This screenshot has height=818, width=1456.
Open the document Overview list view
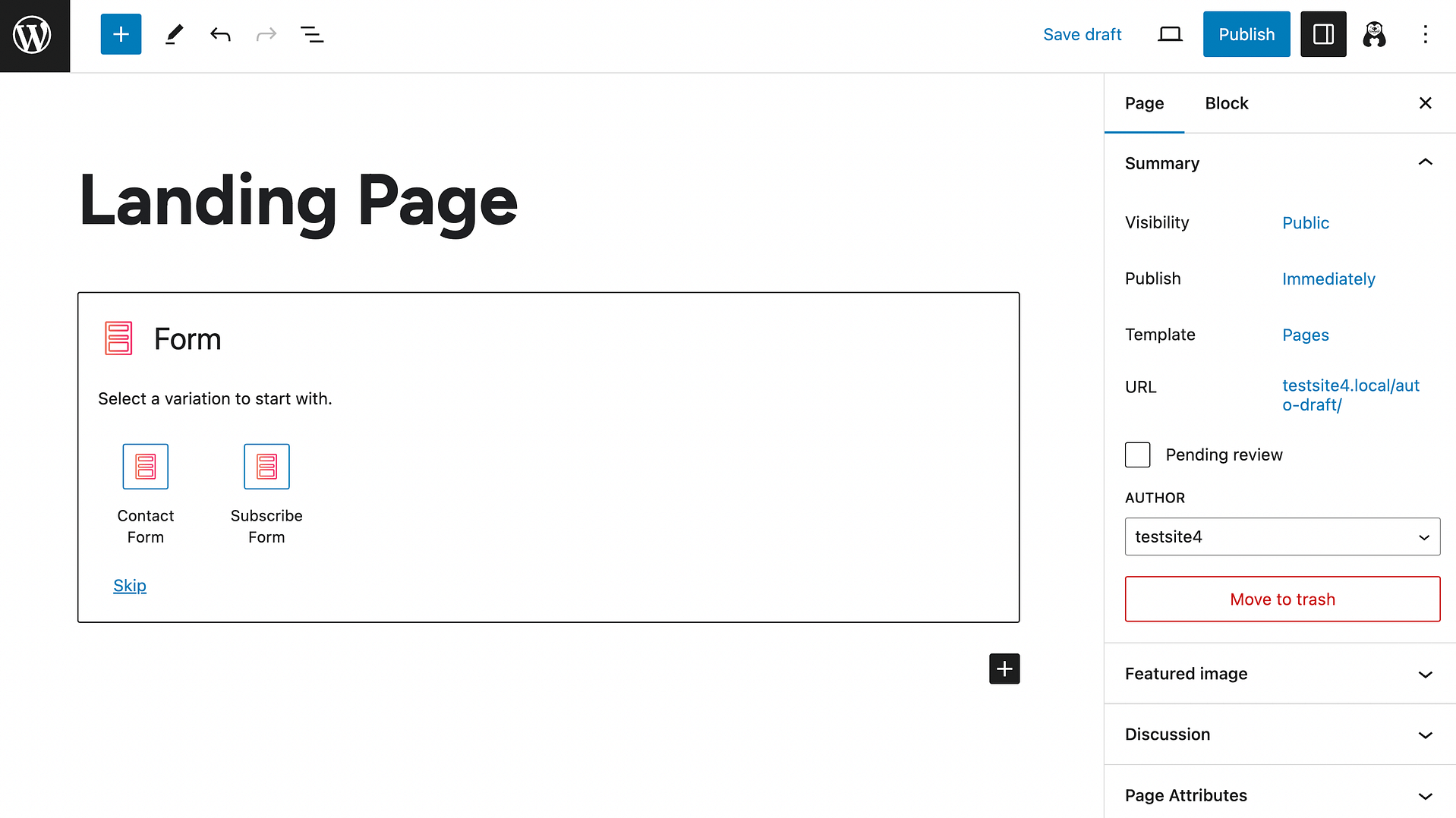pyautogui.click(x=311, y=34)
